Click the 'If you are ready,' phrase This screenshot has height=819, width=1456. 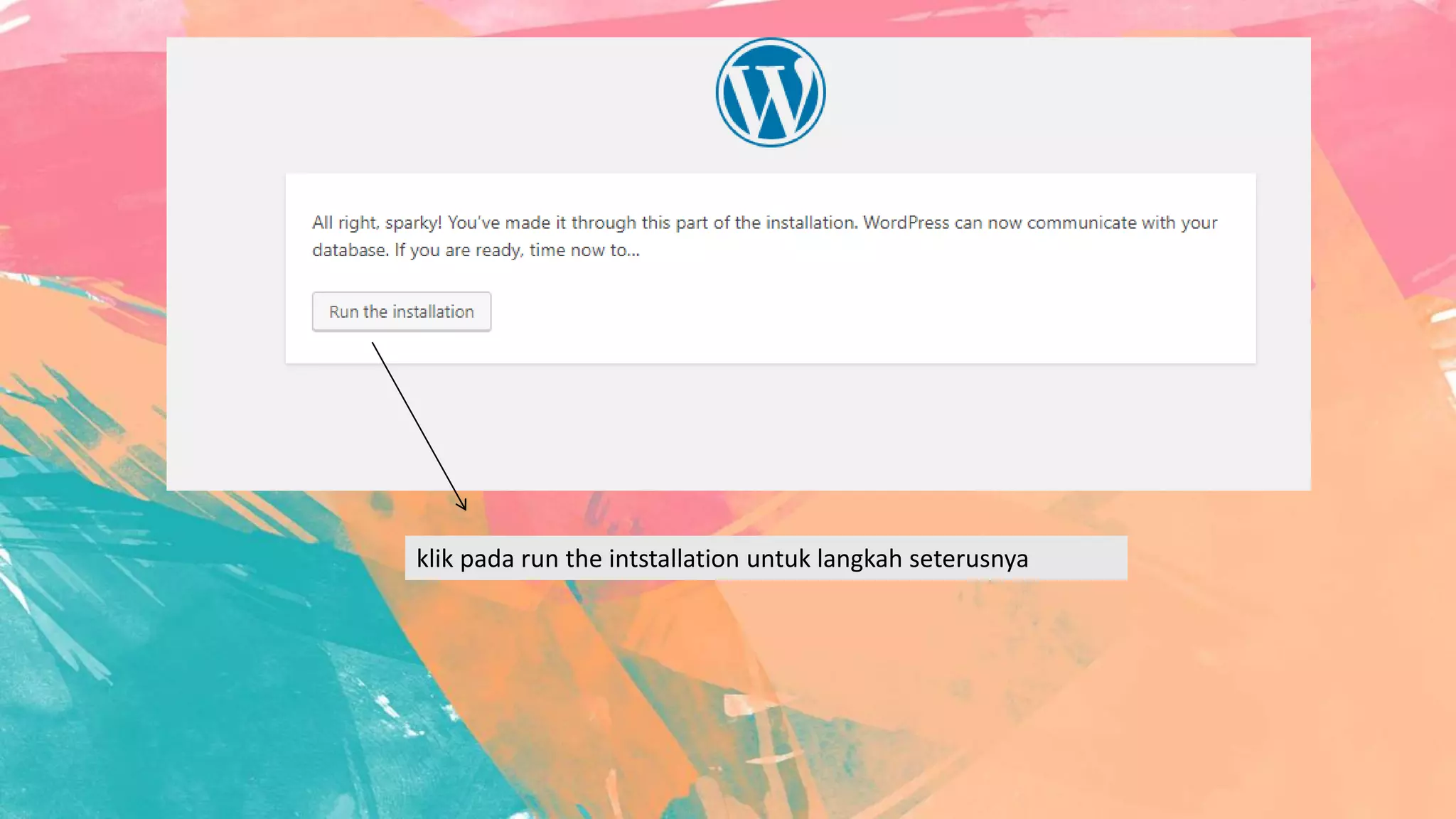[459, 250]
